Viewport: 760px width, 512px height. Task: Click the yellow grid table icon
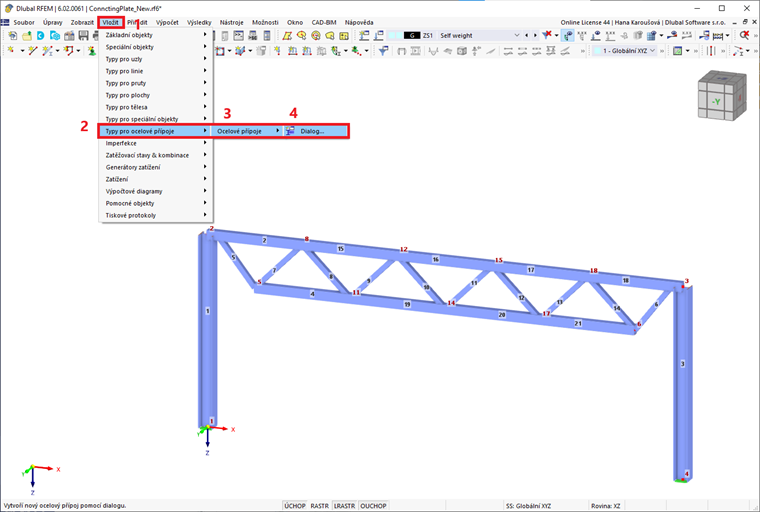click(344, 36)
